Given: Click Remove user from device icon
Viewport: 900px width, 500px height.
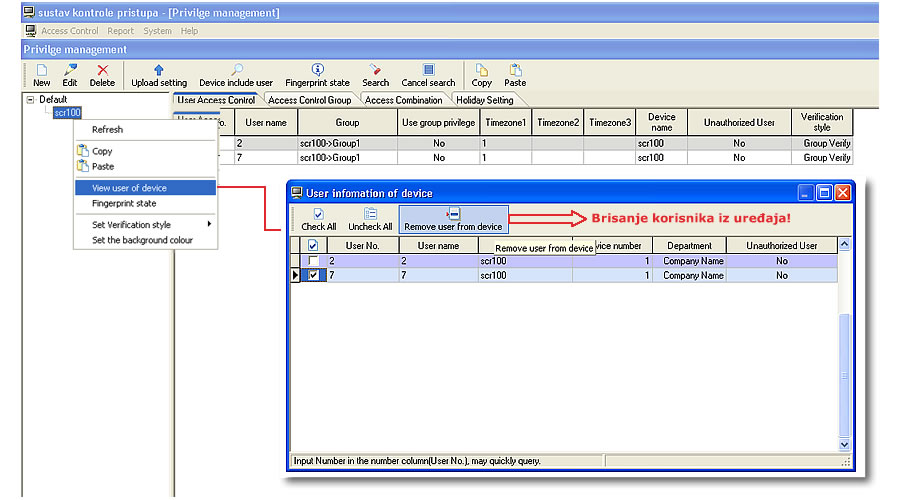Looking at the screenshot, I should pyautogui.click(x=453, y=214).
